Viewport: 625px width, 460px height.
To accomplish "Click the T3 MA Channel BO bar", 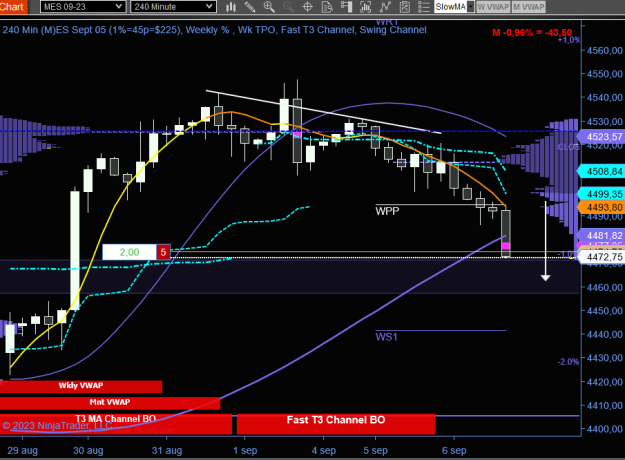I will coord(116,424).
